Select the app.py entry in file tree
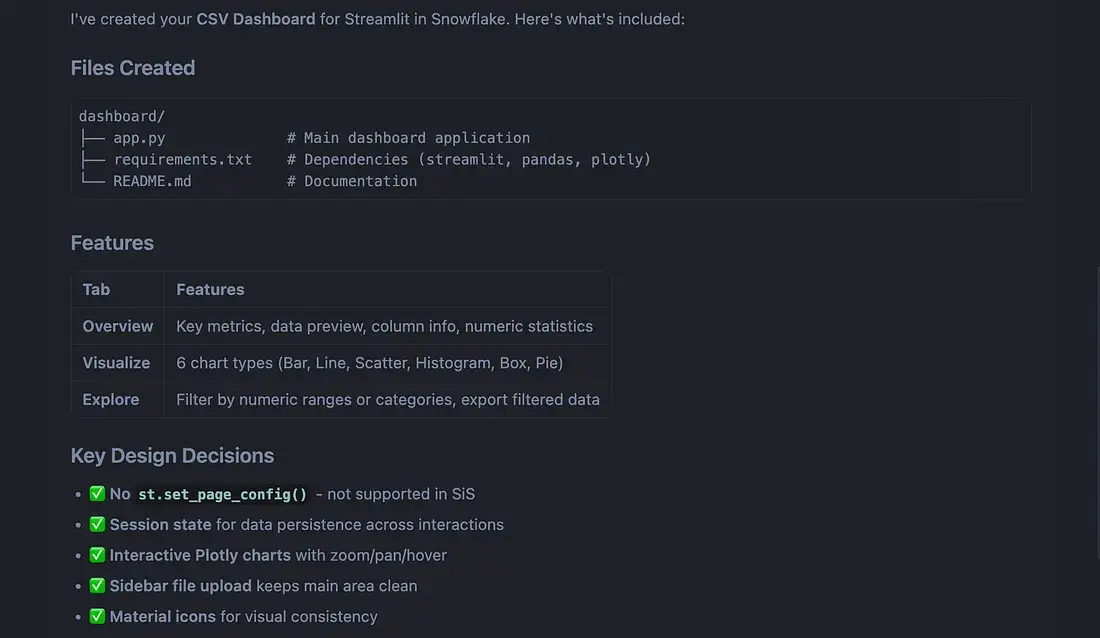The width and height of the screenshot is (1100, 638). tap(139, 138)
